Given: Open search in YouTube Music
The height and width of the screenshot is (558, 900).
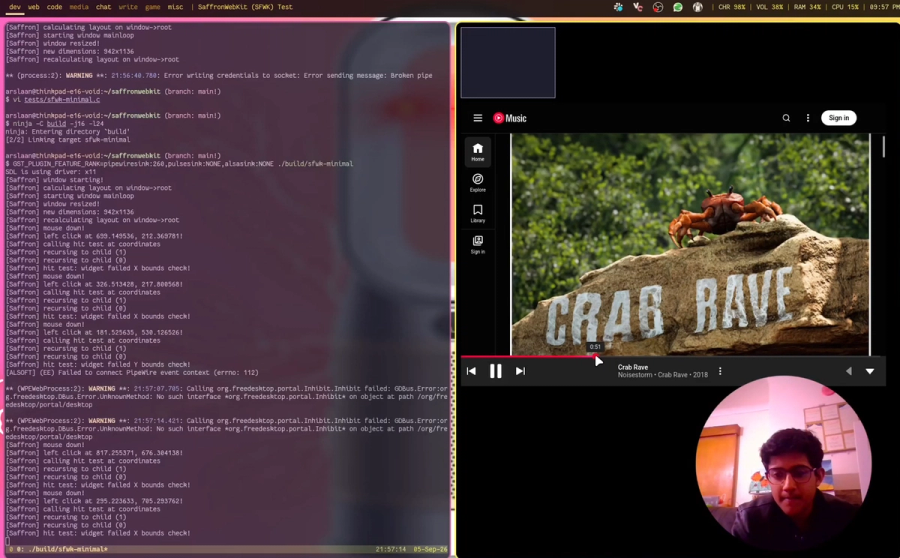Looking at the screenshot, I should coord(786,118).
